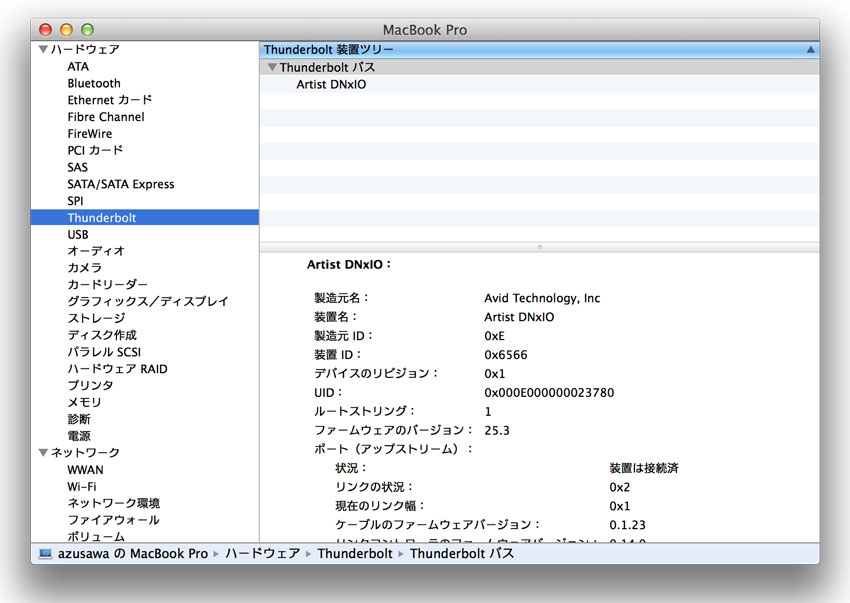Click the computer icon in the path bar
Screen dimensions: 850x603
coord(45,553)
